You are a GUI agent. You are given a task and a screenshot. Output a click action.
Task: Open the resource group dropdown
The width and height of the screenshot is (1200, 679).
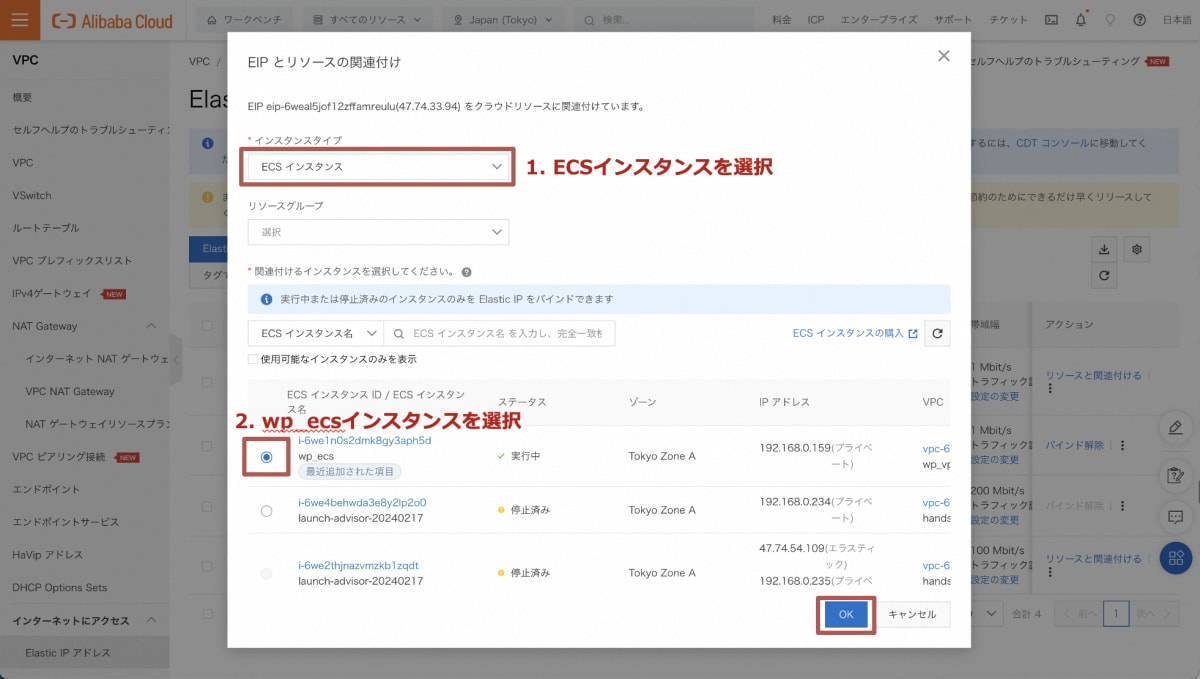[x=378, y=230]
